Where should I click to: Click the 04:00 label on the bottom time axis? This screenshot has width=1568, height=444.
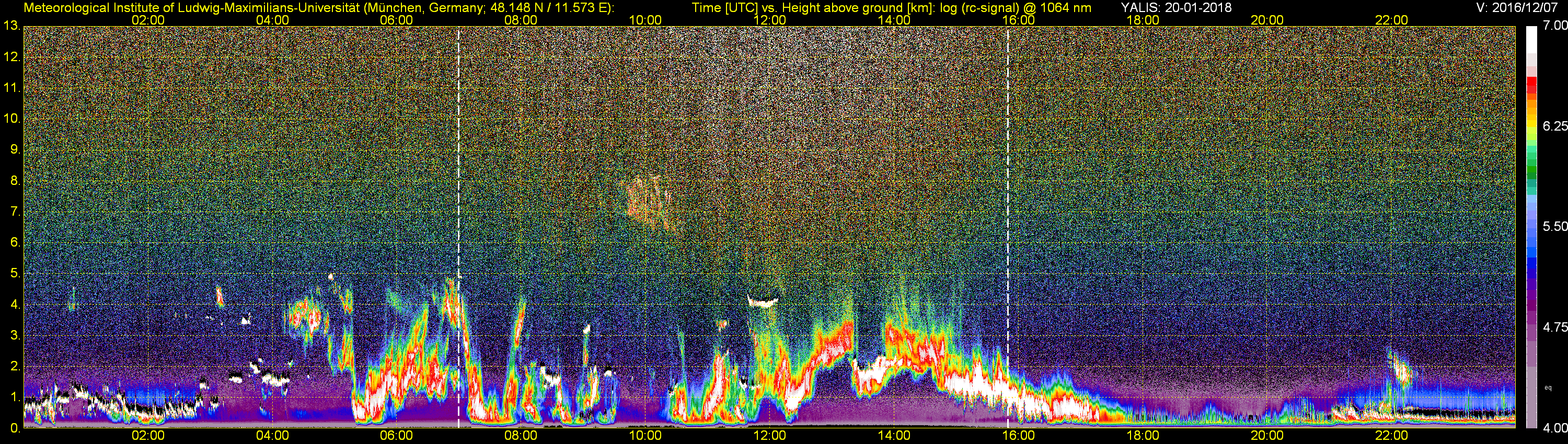pyautogui.click(x=272, y=436)
